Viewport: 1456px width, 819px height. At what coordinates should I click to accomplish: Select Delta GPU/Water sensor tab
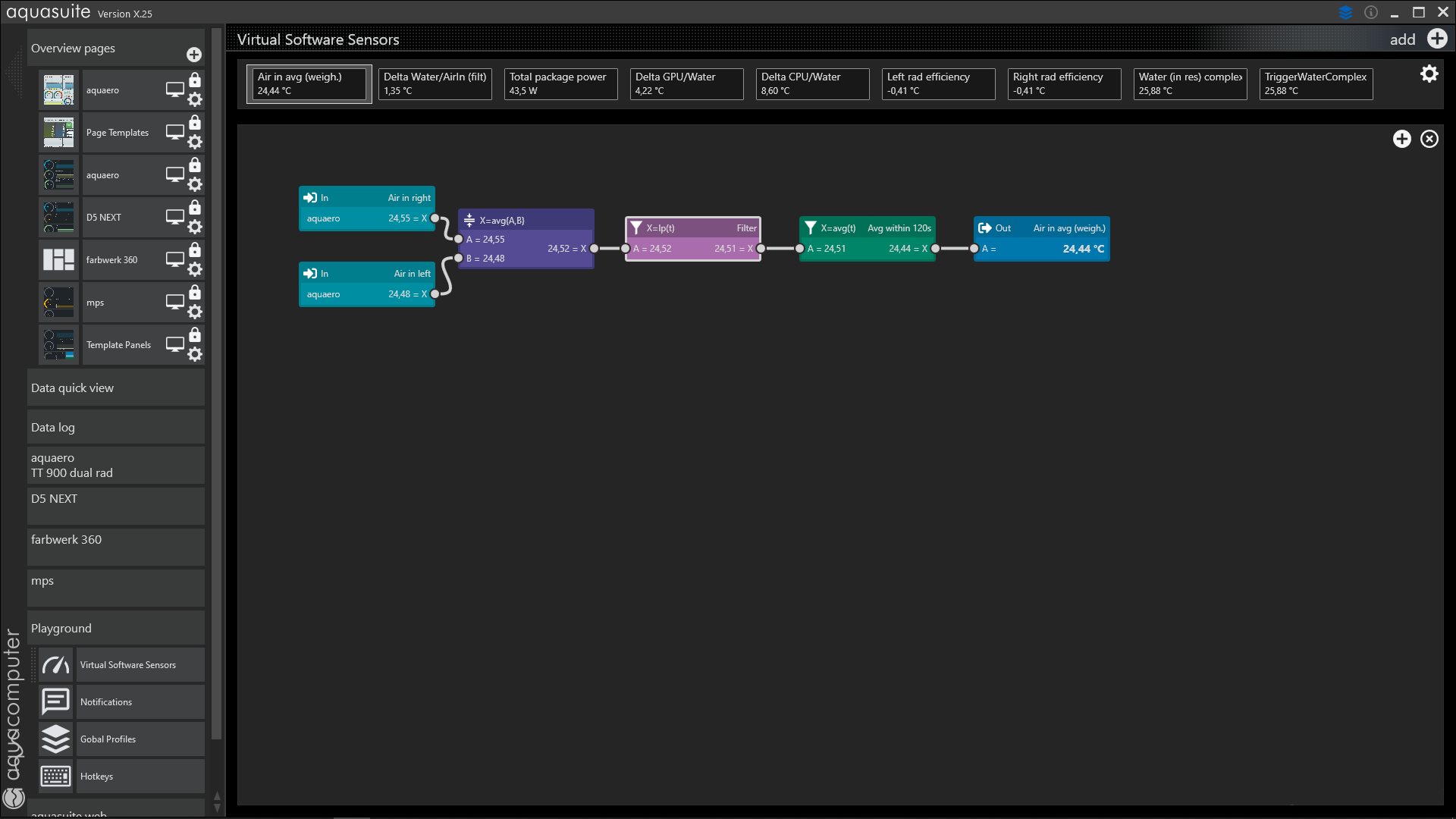coord(686,83)
